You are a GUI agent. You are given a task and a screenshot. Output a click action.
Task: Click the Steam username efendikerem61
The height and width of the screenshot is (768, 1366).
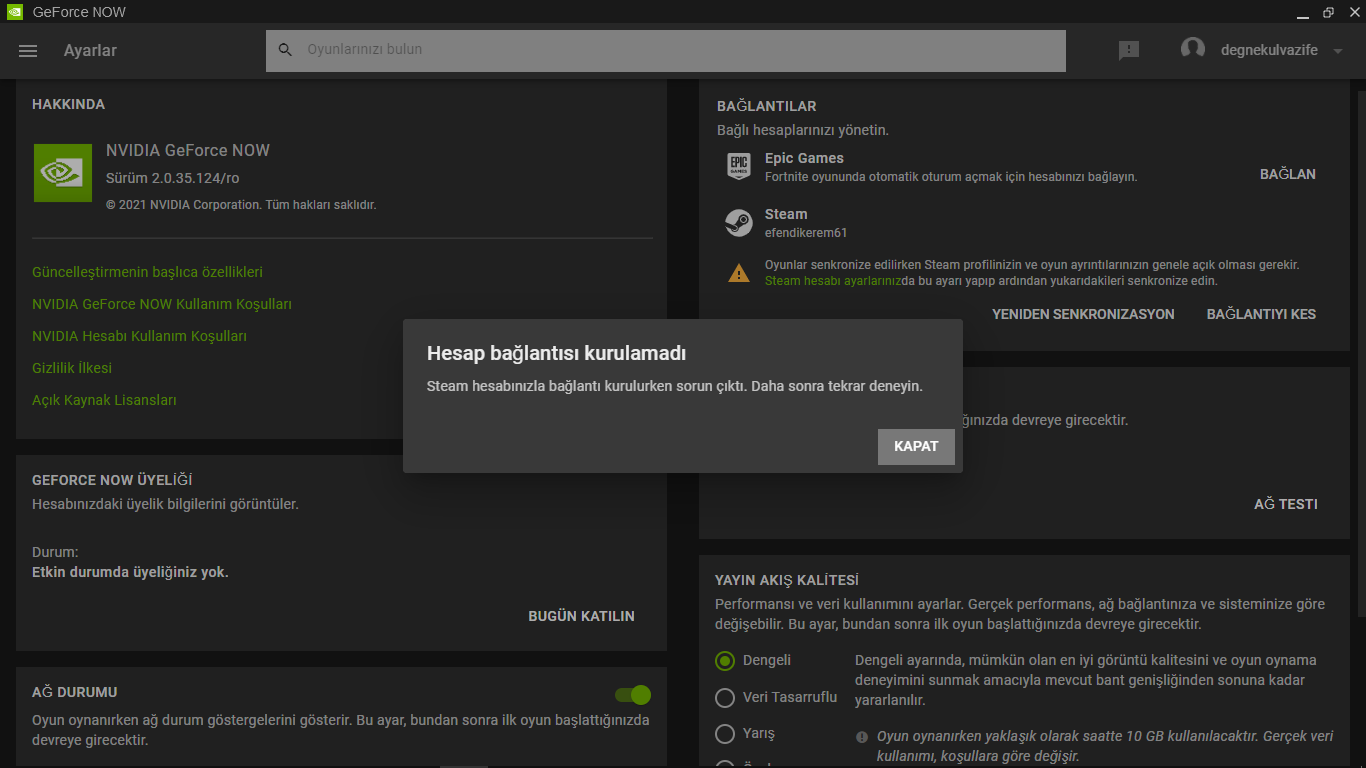click(806, 233)
